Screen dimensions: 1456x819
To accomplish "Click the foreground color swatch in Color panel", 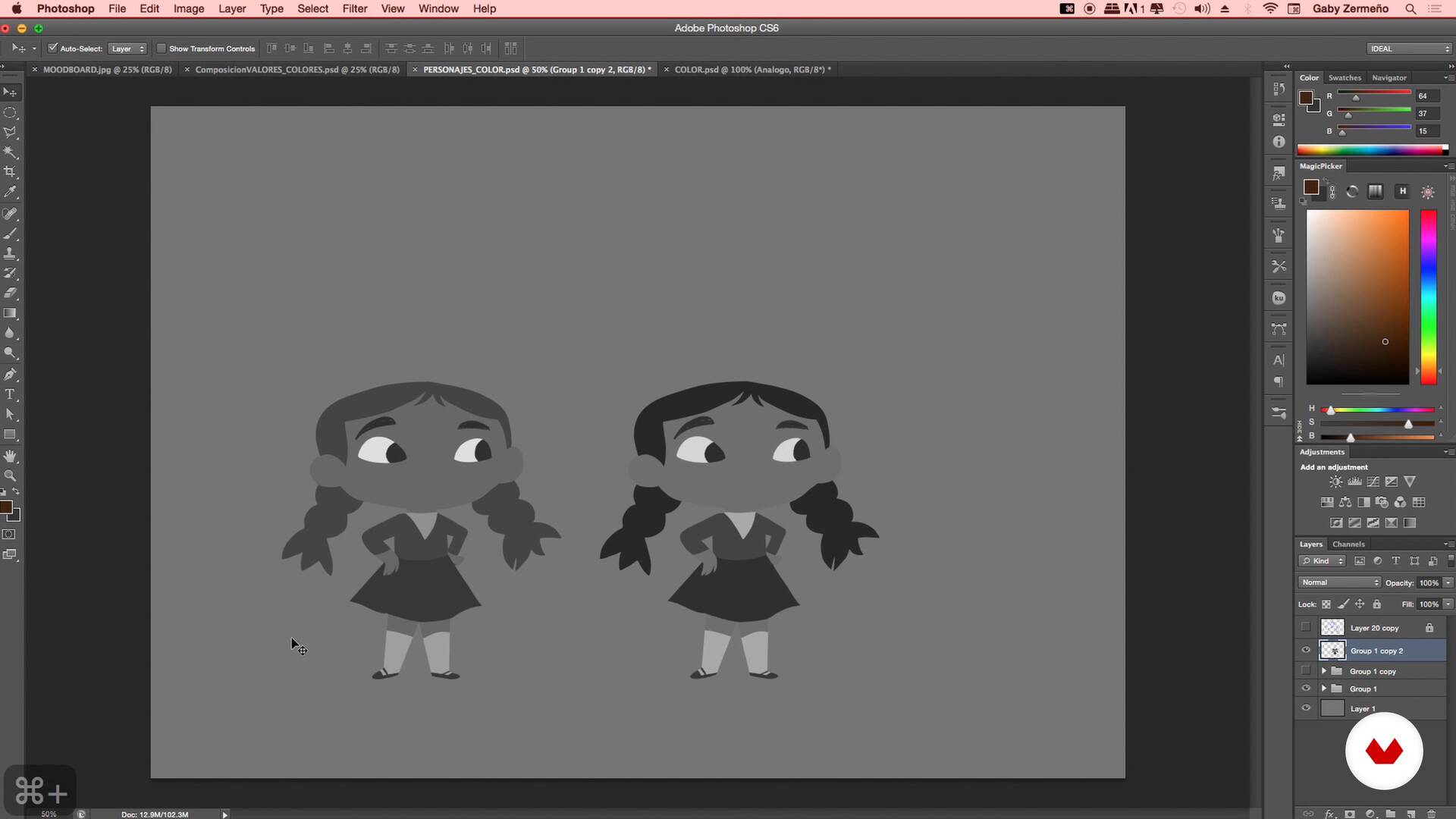I will click(1305, 98).
